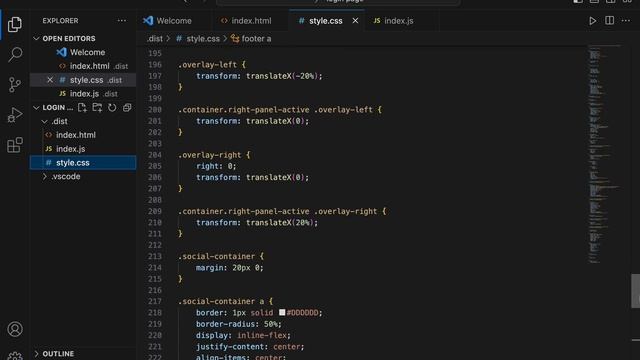Close style.css in Open Editors list

[50, 80]
